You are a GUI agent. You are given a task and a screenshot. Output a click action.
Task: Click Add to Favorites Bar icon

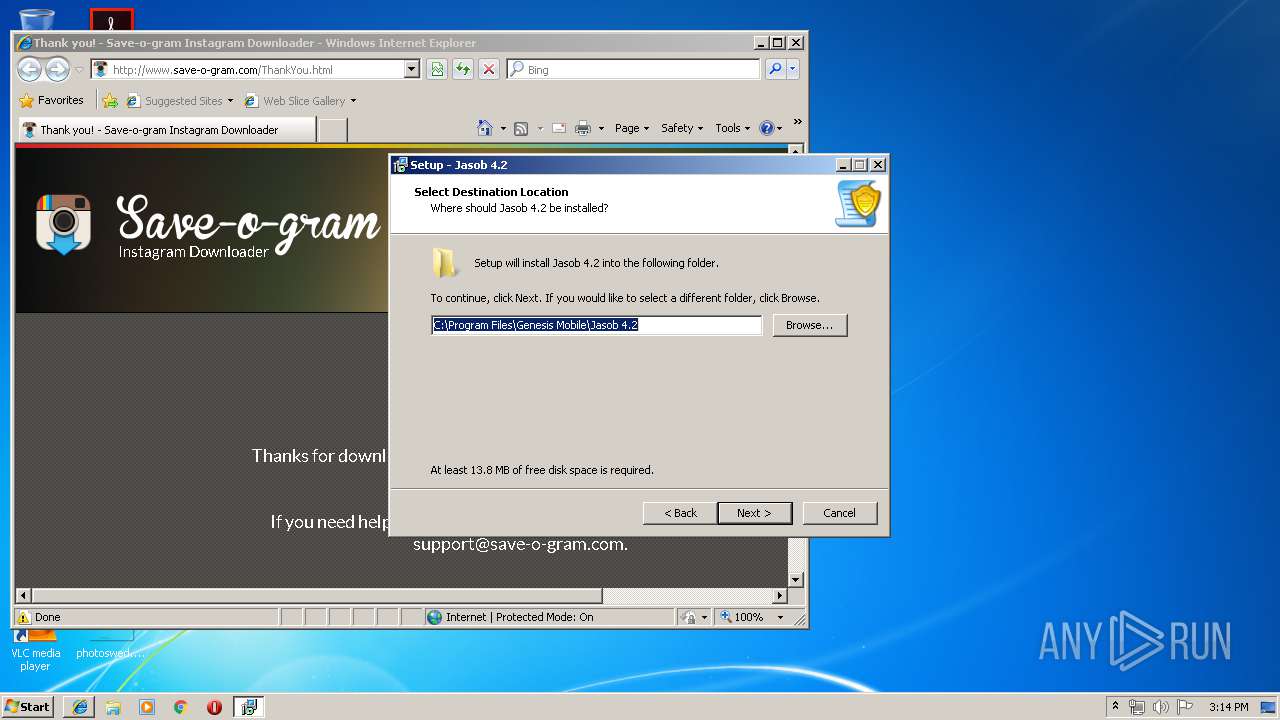pos(110,101)
